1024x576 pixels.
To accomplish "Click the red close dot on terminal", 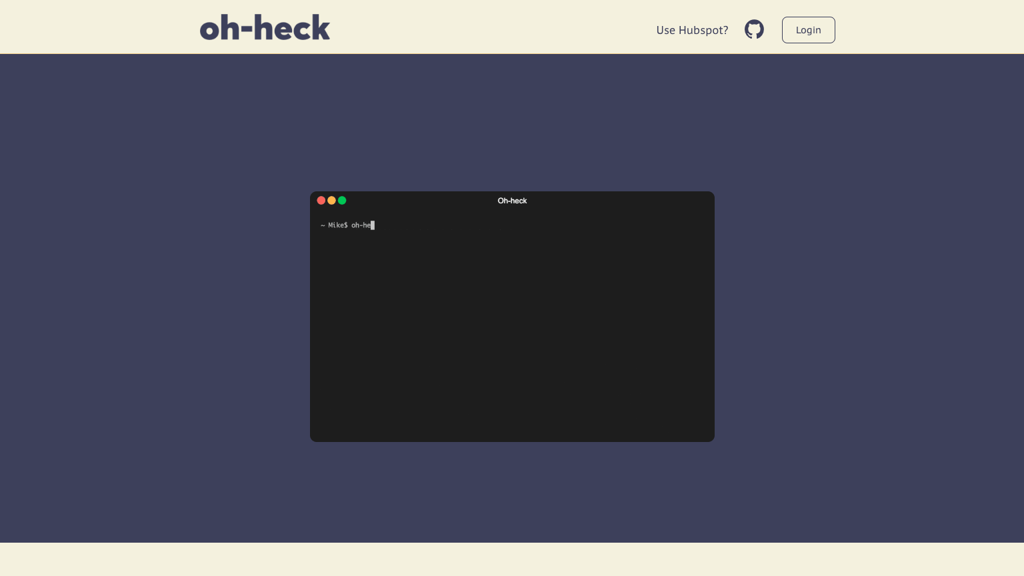I will point(321,200).
